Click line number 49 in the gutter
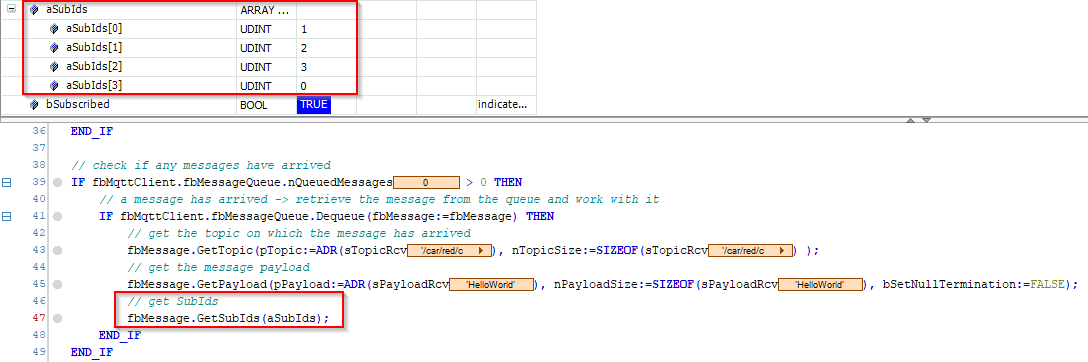 (38, 352)
